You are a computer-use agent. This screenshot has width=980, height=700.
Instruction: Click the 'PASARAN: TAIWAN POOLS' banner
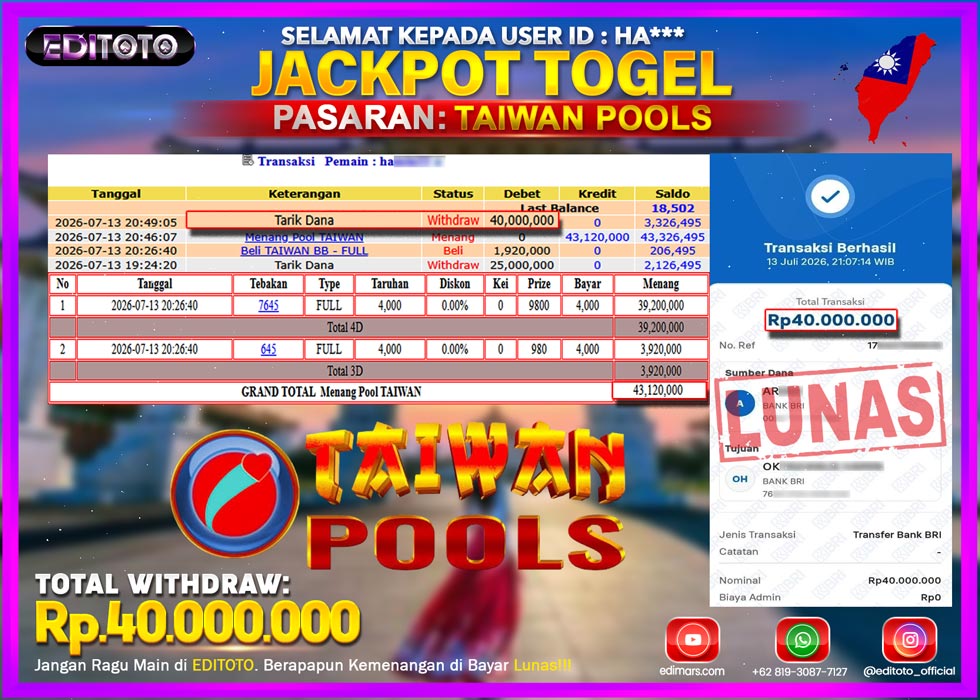[x=492, y=118]
